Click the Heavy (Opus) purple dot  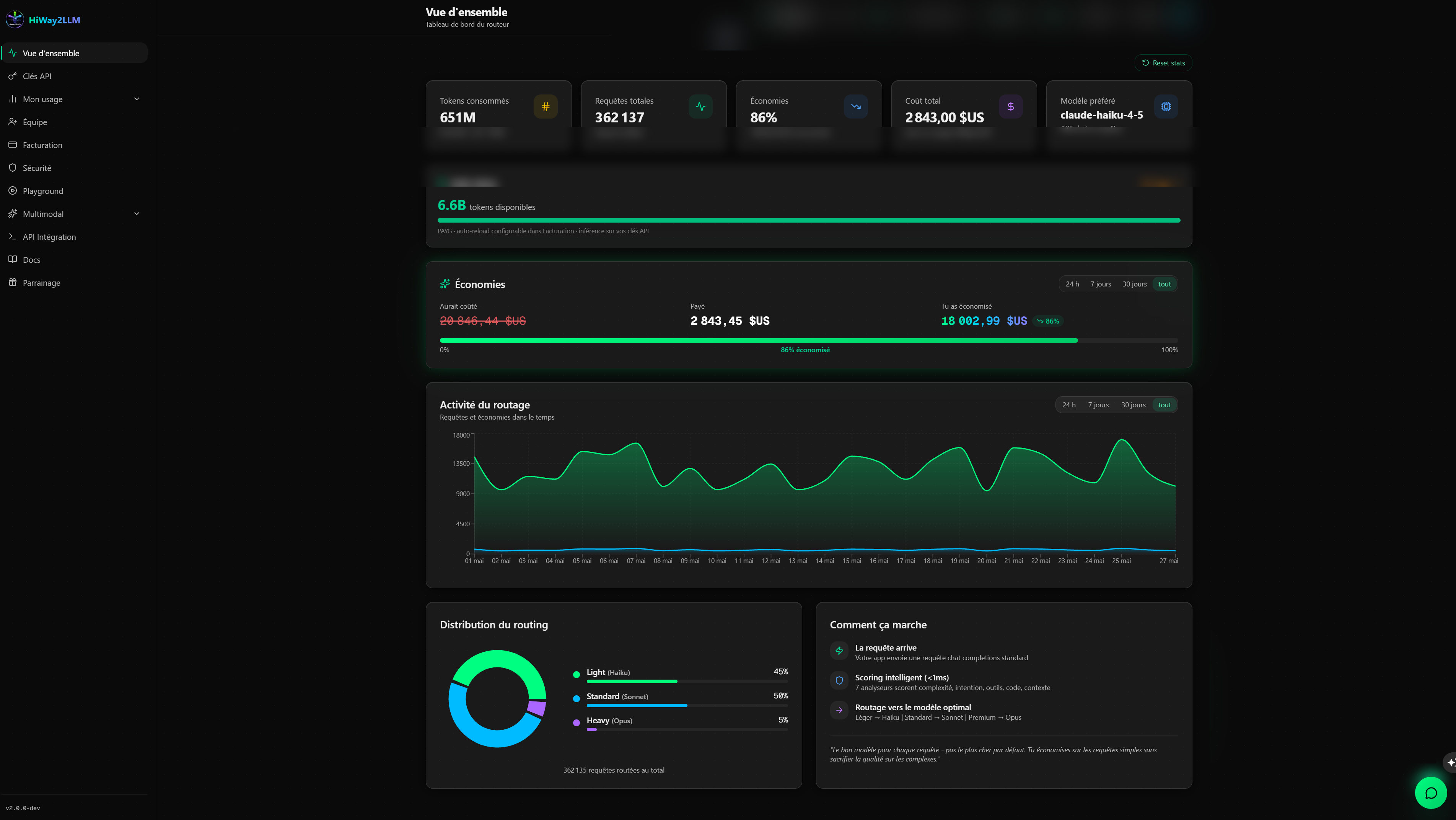pyautogui.click(x=577, y=722)
